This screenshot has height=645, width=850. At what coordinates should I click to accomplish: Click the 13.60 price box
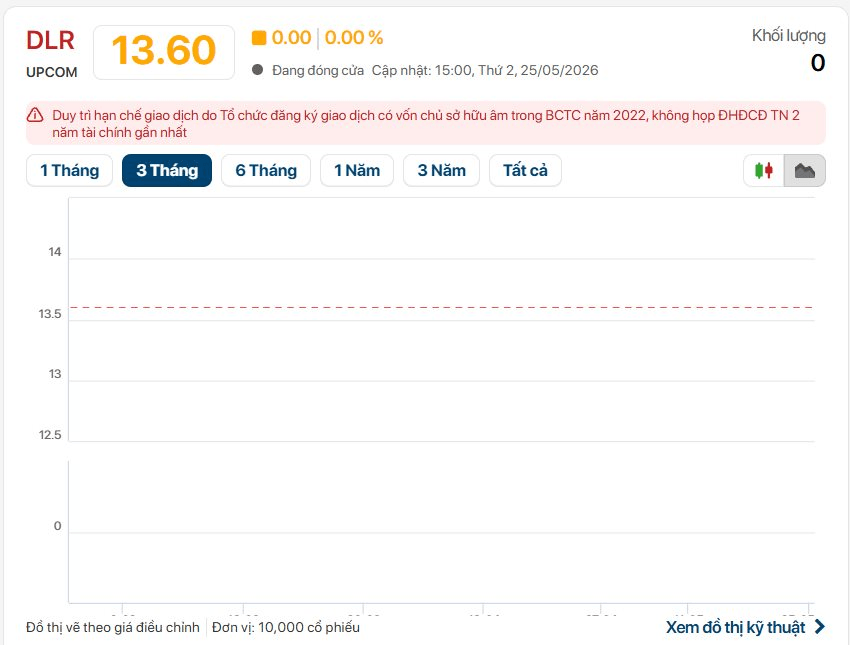click(164, 52)
